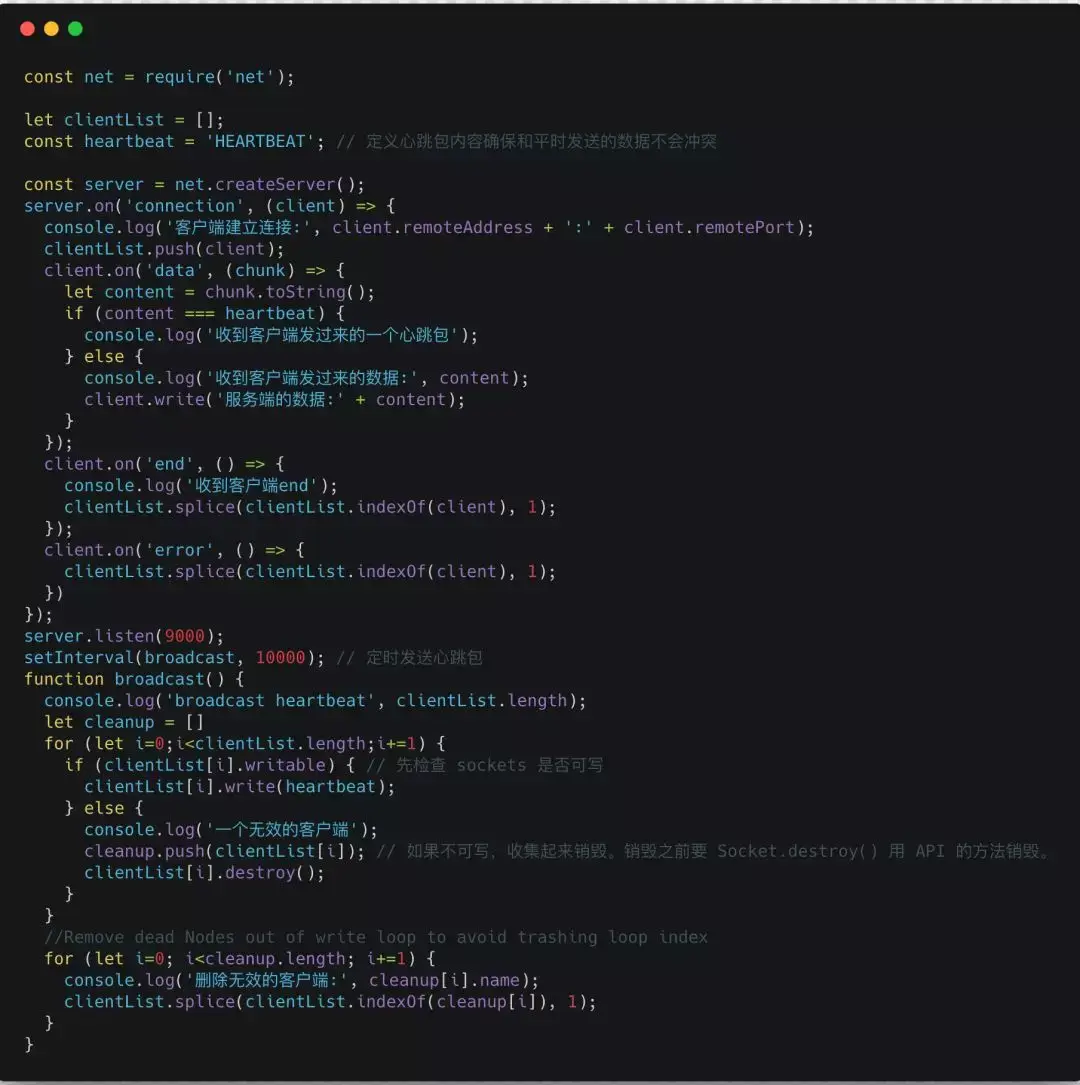Click the interval value 10000
The height and width of the screenshot is (1085, 1080).
(x=280, y=657)
